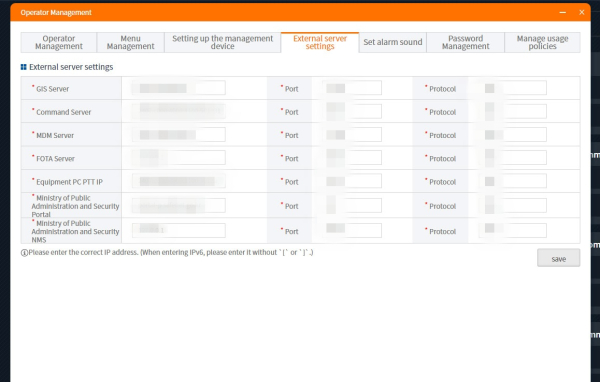Go to the Set alarm sound tab
Screen dimensions: 600x382
(393, 42)
